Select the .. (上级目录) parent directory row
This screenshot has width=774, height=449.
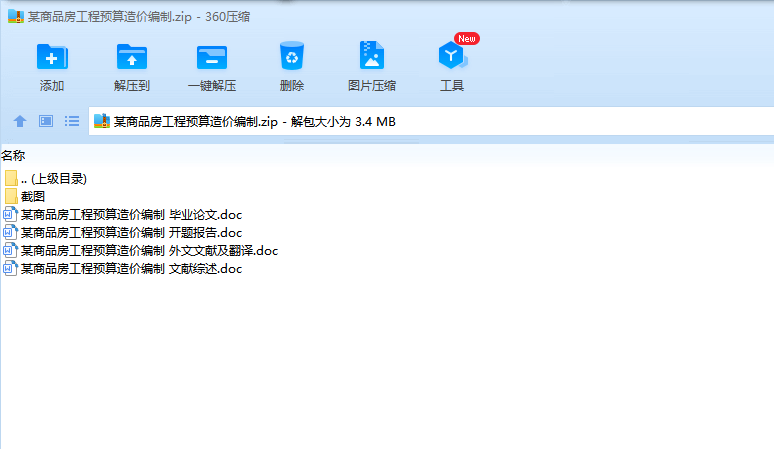click(x=46, y=179)
